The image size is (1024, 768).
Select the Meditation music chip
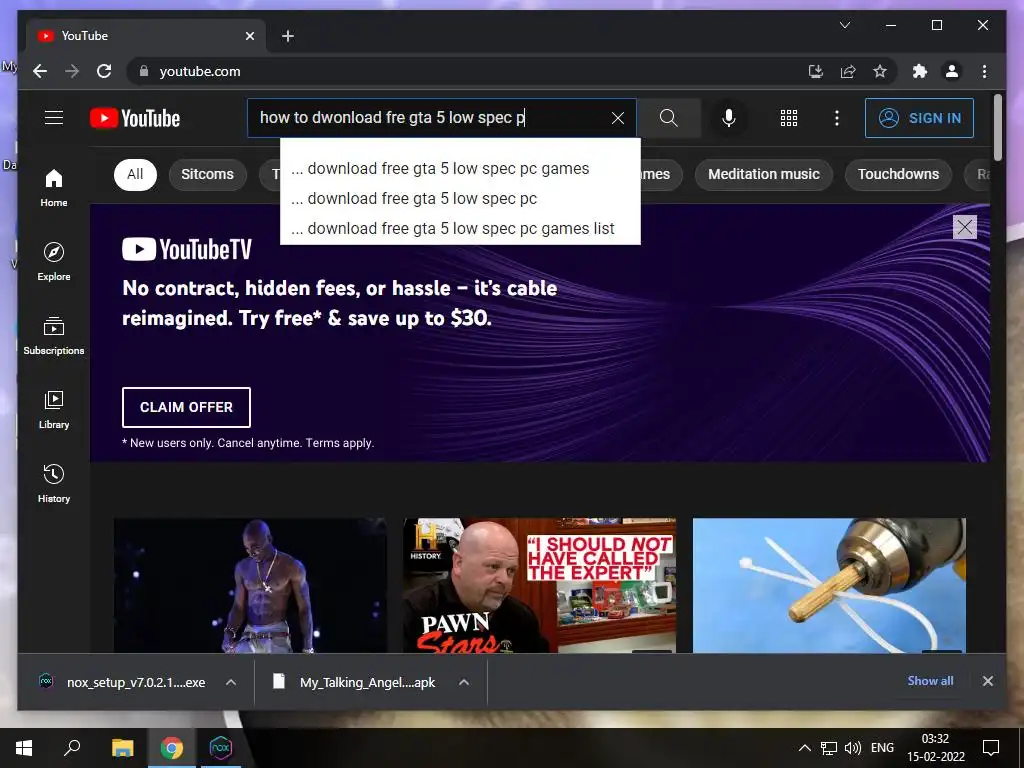[x=763, y=174]
